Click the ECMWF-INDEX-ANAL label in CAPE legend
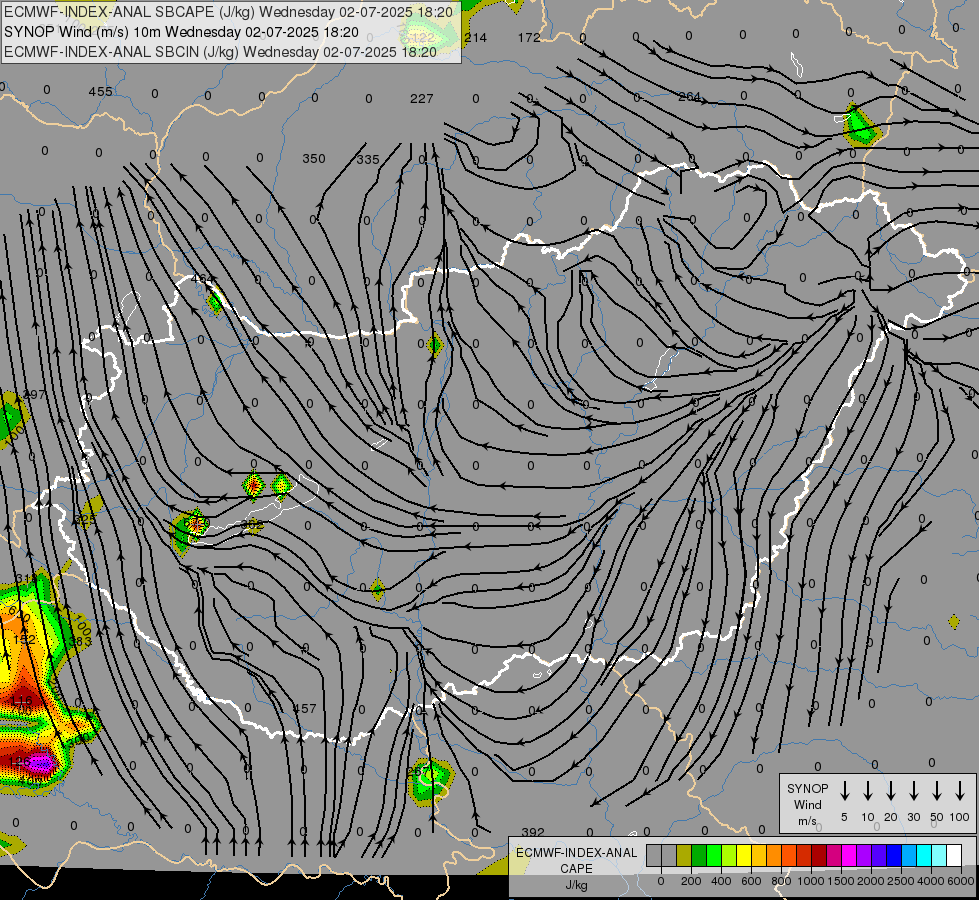979x900 pixels. [576, 853]
